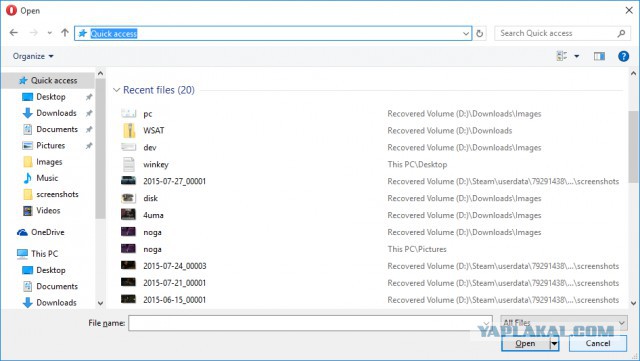Click the Cancel button

pos(598,343)
